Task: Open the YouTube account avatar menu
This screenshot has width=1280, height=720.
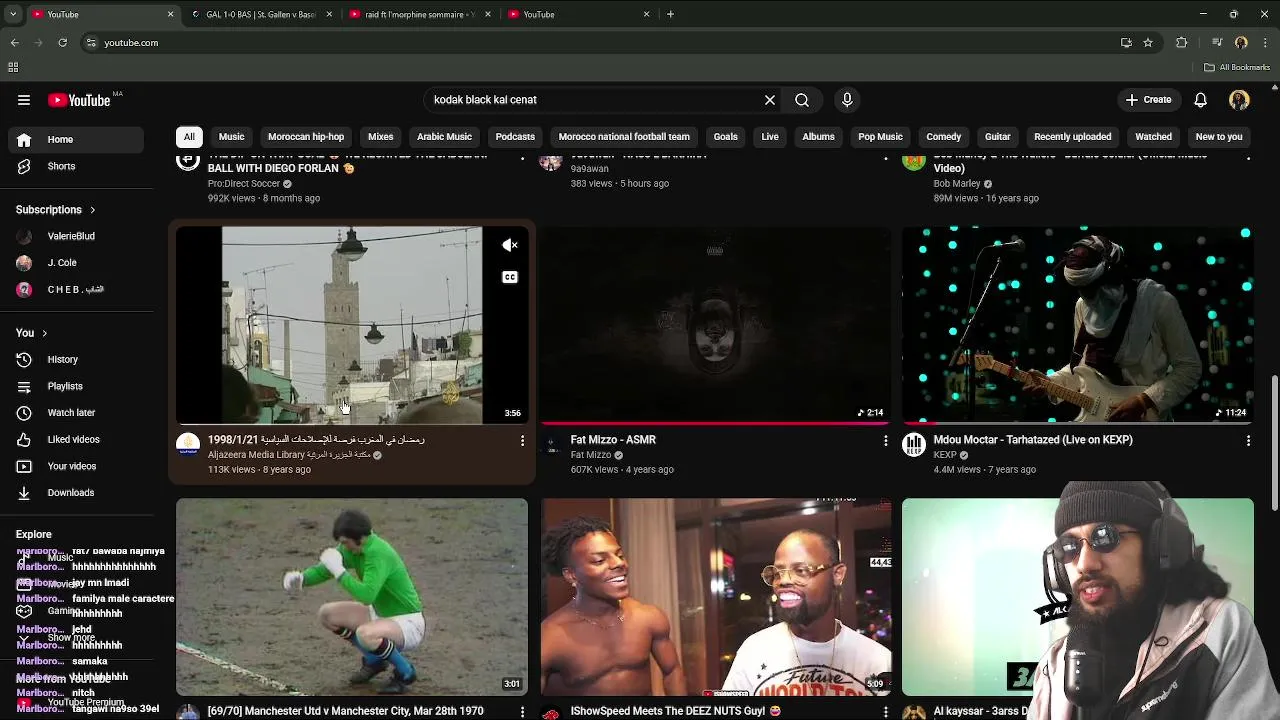Action: pos(1239,100)
